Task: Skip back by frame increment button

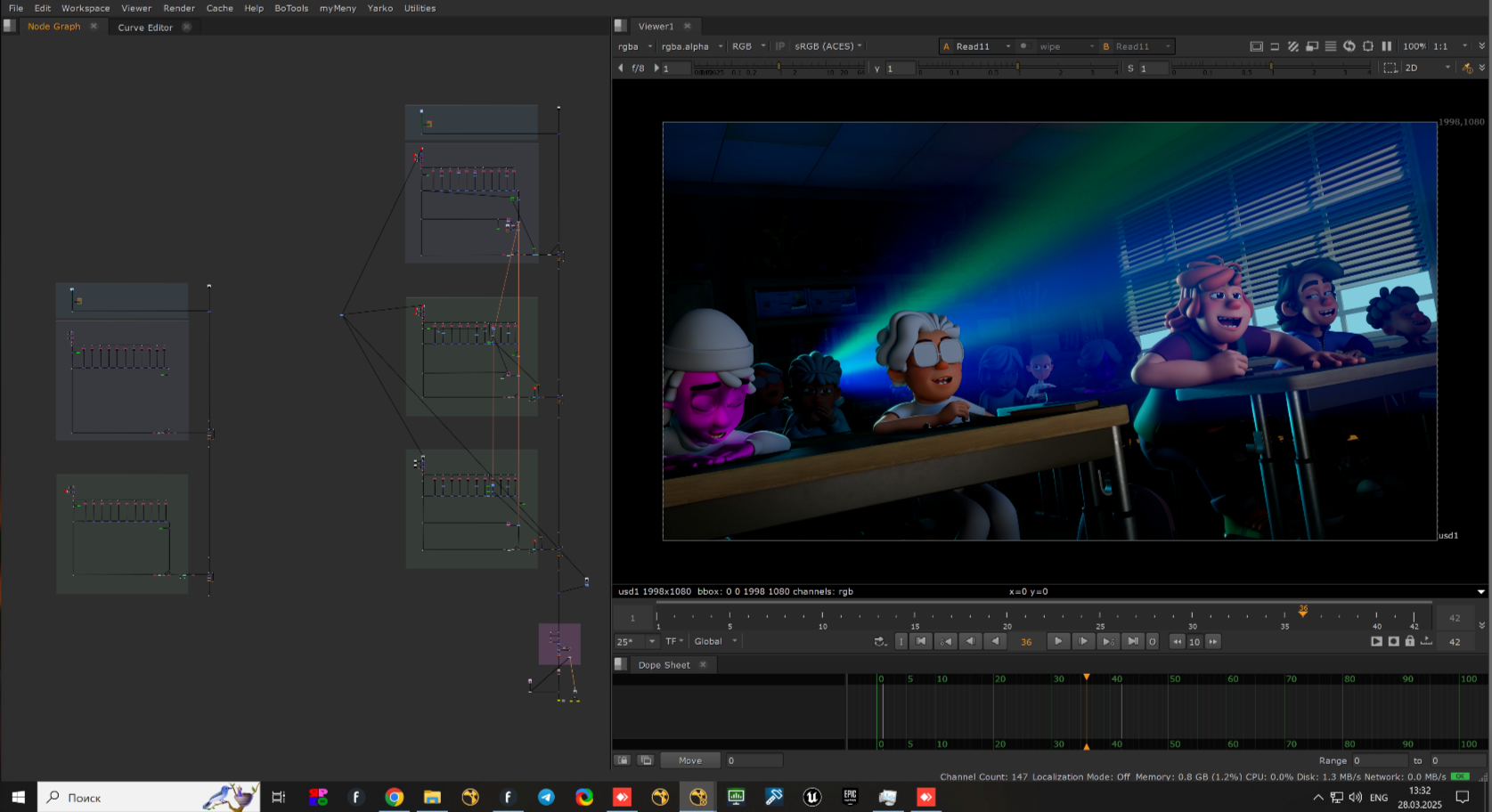Action: (1177, 641)
